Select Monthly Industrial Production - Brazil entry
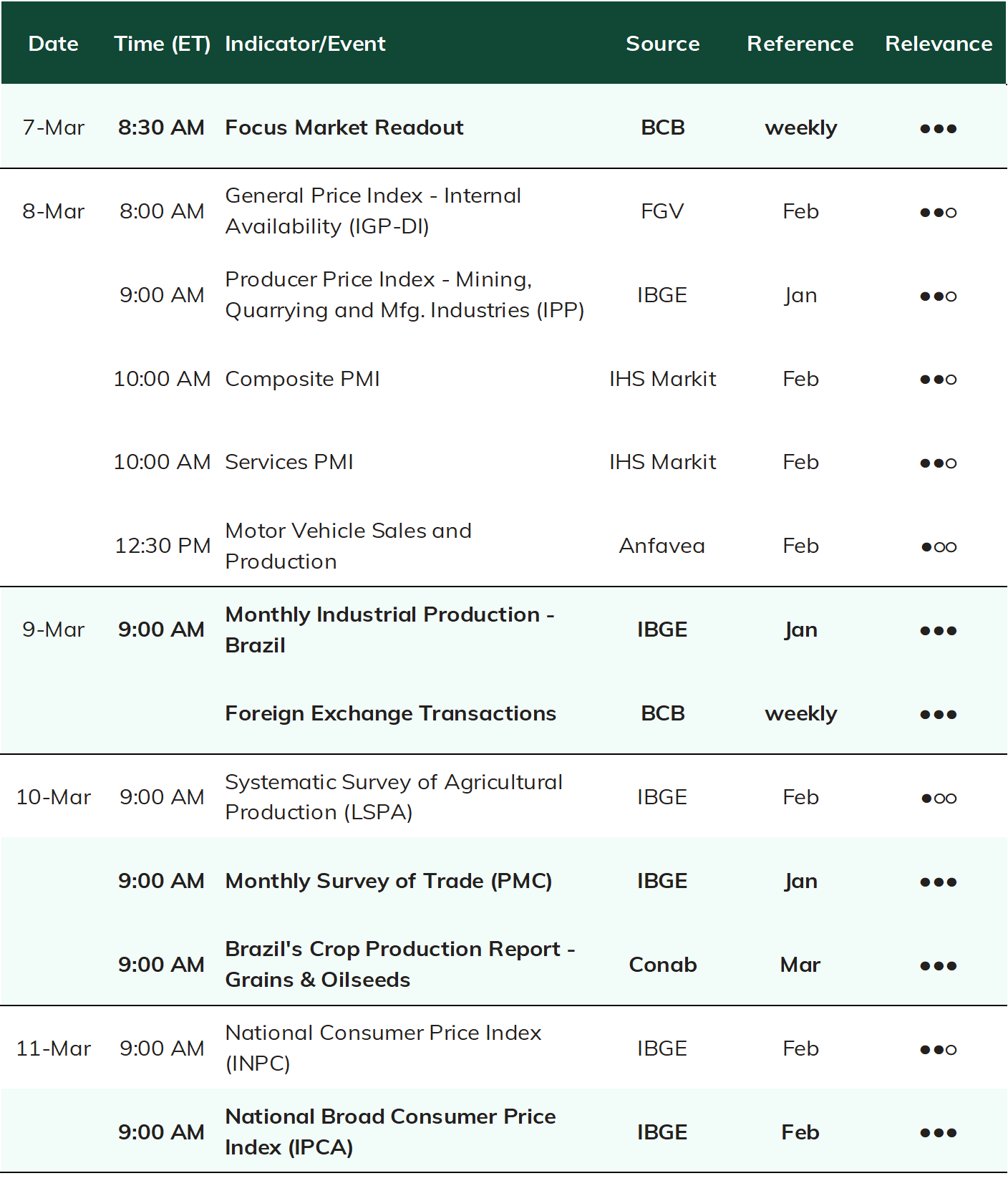Screen dimensions: 1008x1196 point(390,630)
